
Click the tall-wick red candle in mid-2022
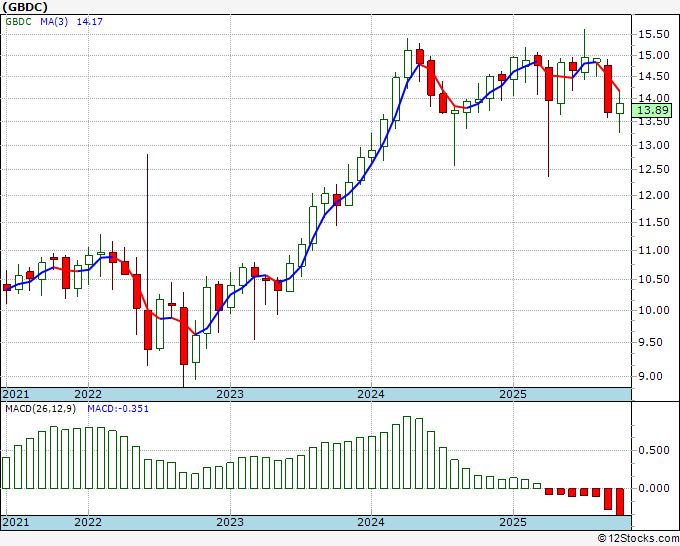(148, 330)
